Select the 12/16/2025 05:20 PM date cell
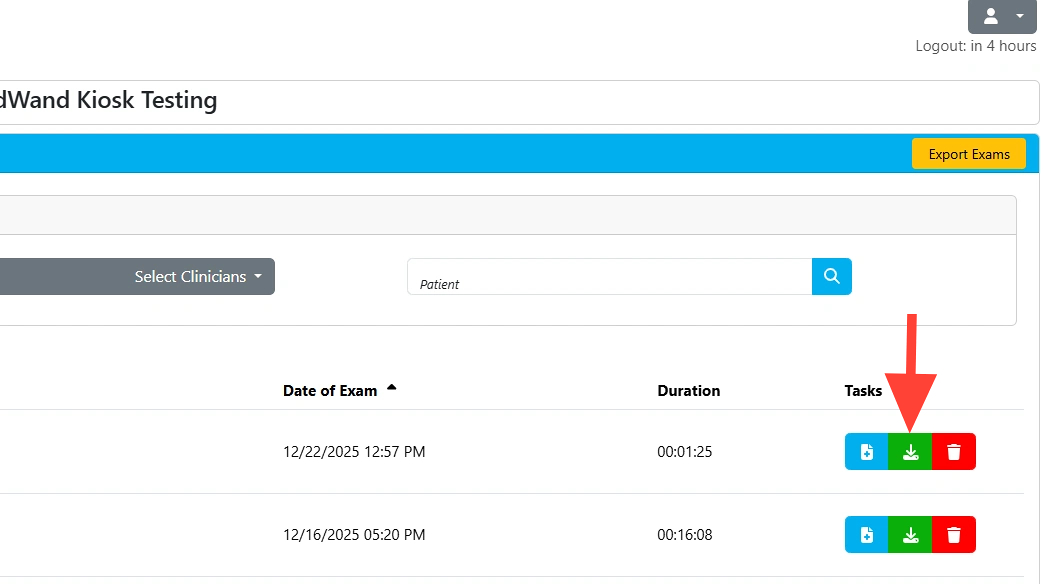This screenshot has width=1044, height=584. pyautogui.click(x=354, y=535)
